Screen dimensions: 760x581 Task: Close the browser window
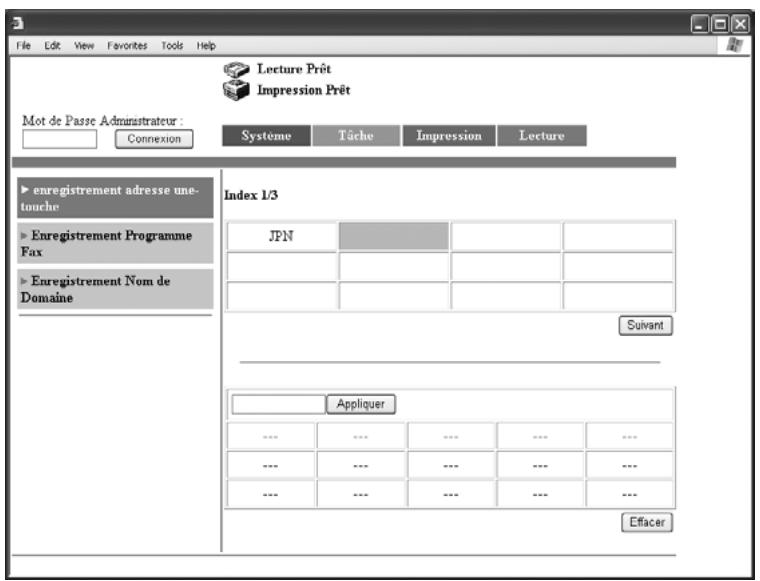point(741,24)
